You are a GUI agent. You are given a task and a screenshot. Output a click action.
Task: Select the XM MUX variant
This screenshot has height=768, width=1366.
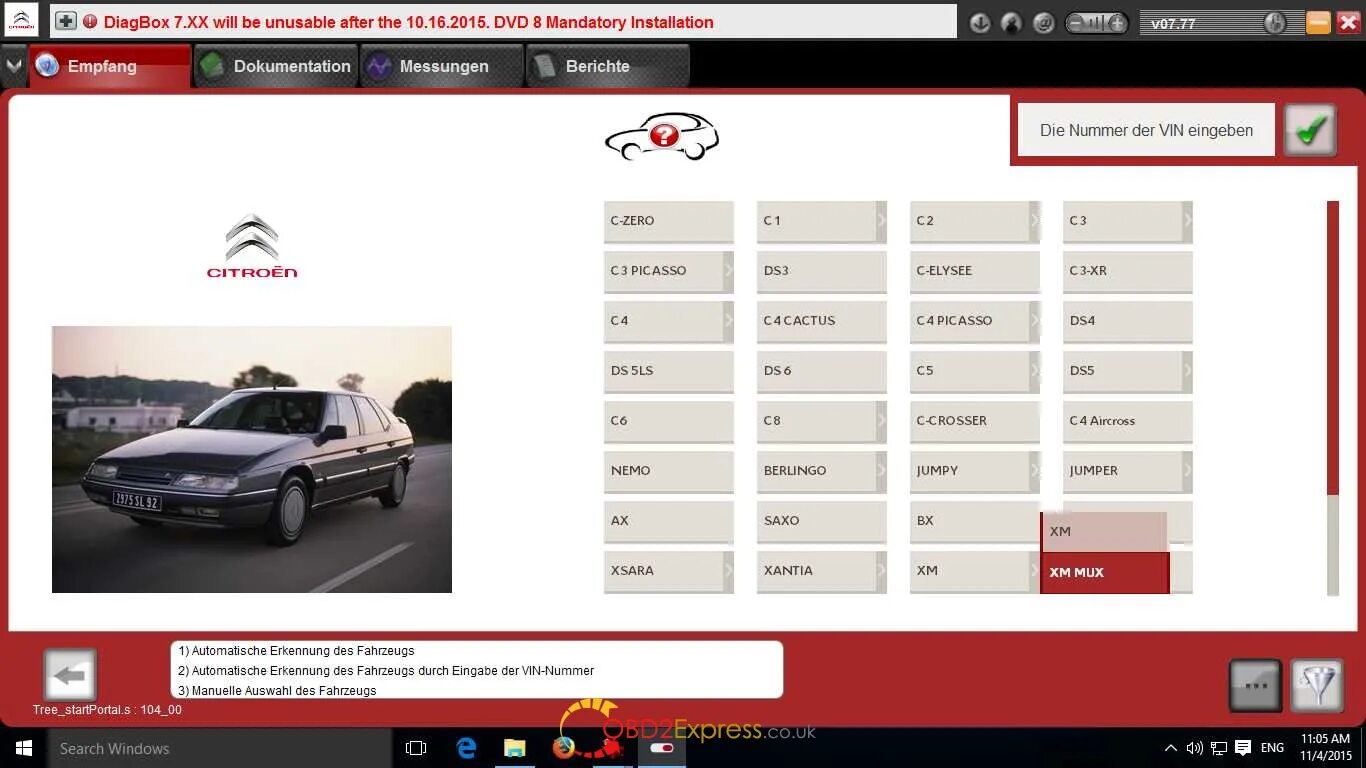[1104, 572]
